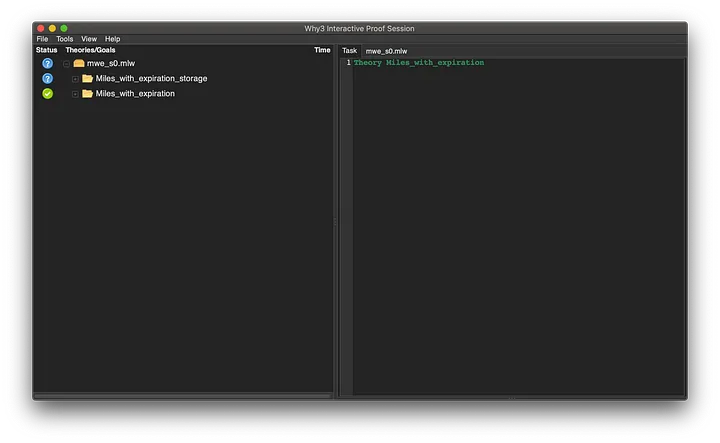Click the Status column header
The height and width of the screenshot is (443, 720).
pyautogui.click(x=46, y=50)
